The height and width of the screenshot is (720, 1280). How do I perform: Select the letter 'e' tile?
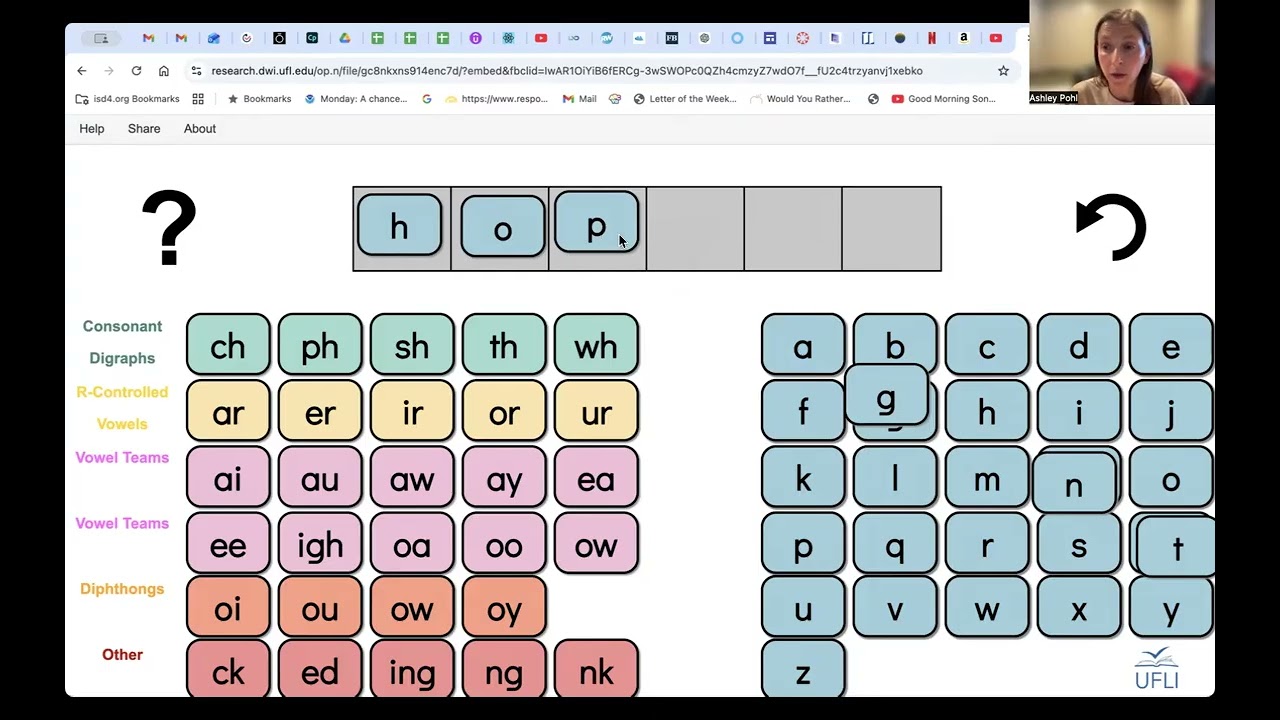tap(1171, 346)
